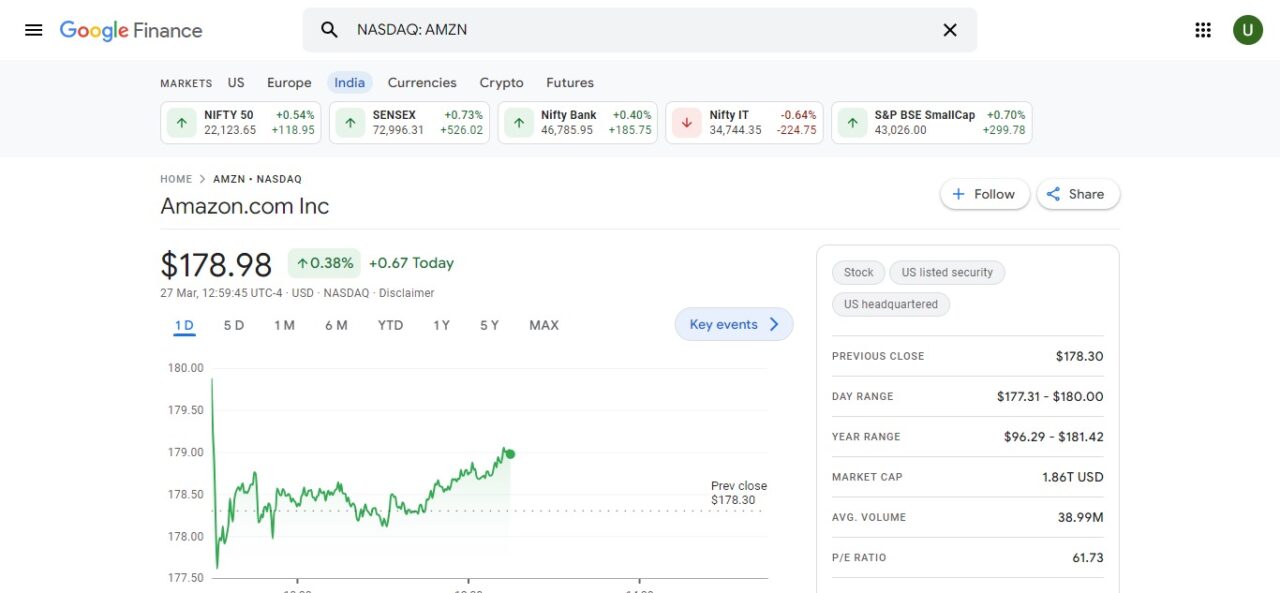Go to HOME breadcrumb link

click(x=176, y=179)
